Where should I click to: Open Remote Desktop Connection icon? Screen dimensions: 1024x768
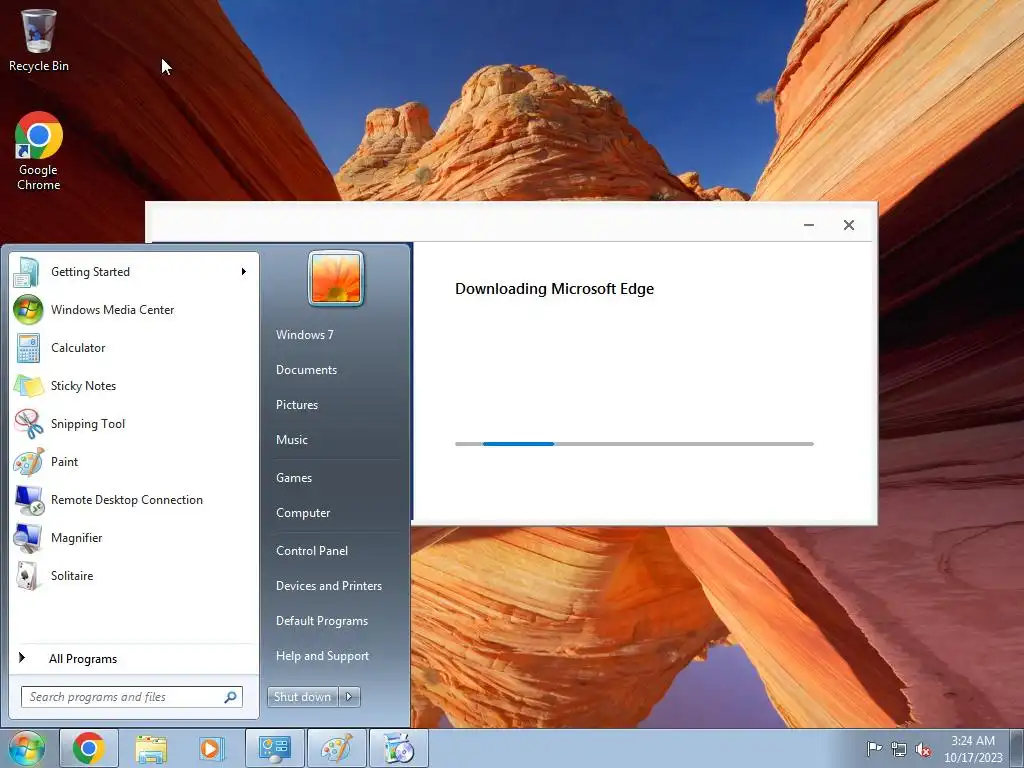pos(28,500)
